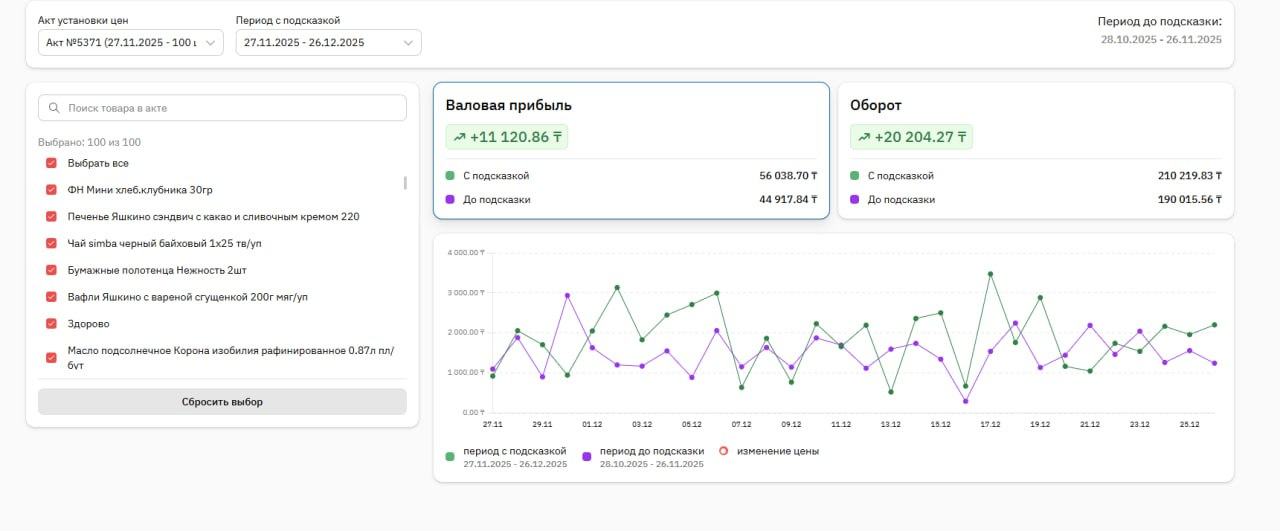Click the Выбрано: 100 из 100 label

coord(89,142)
